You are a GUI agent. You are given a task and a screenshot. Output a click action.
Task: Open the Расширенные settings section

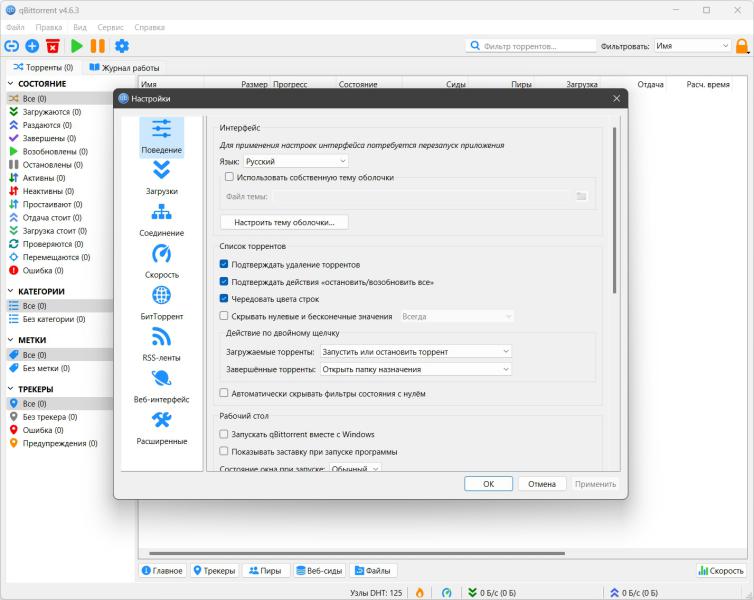tap(162, 428)
